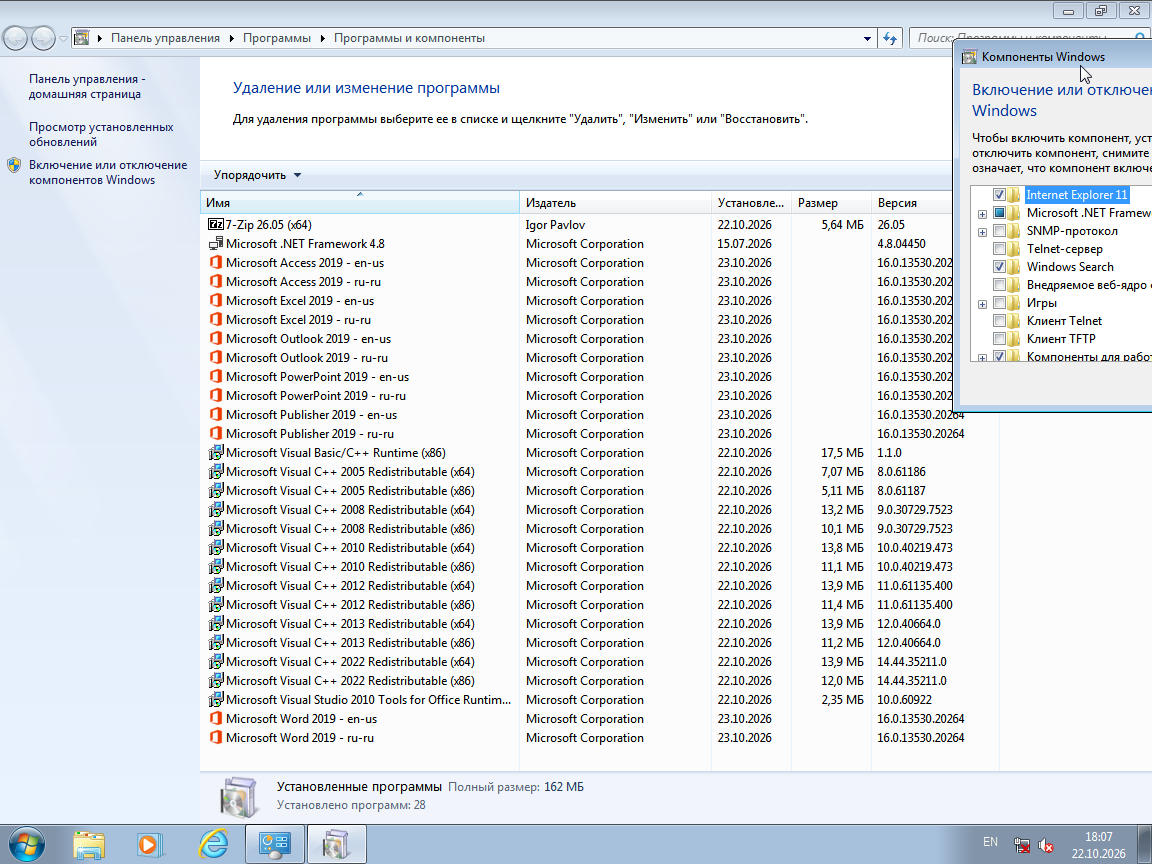The image size is (1152, 864).
Task: Click the Control Panel icon in the address bar
Action: tap(82, 37)
